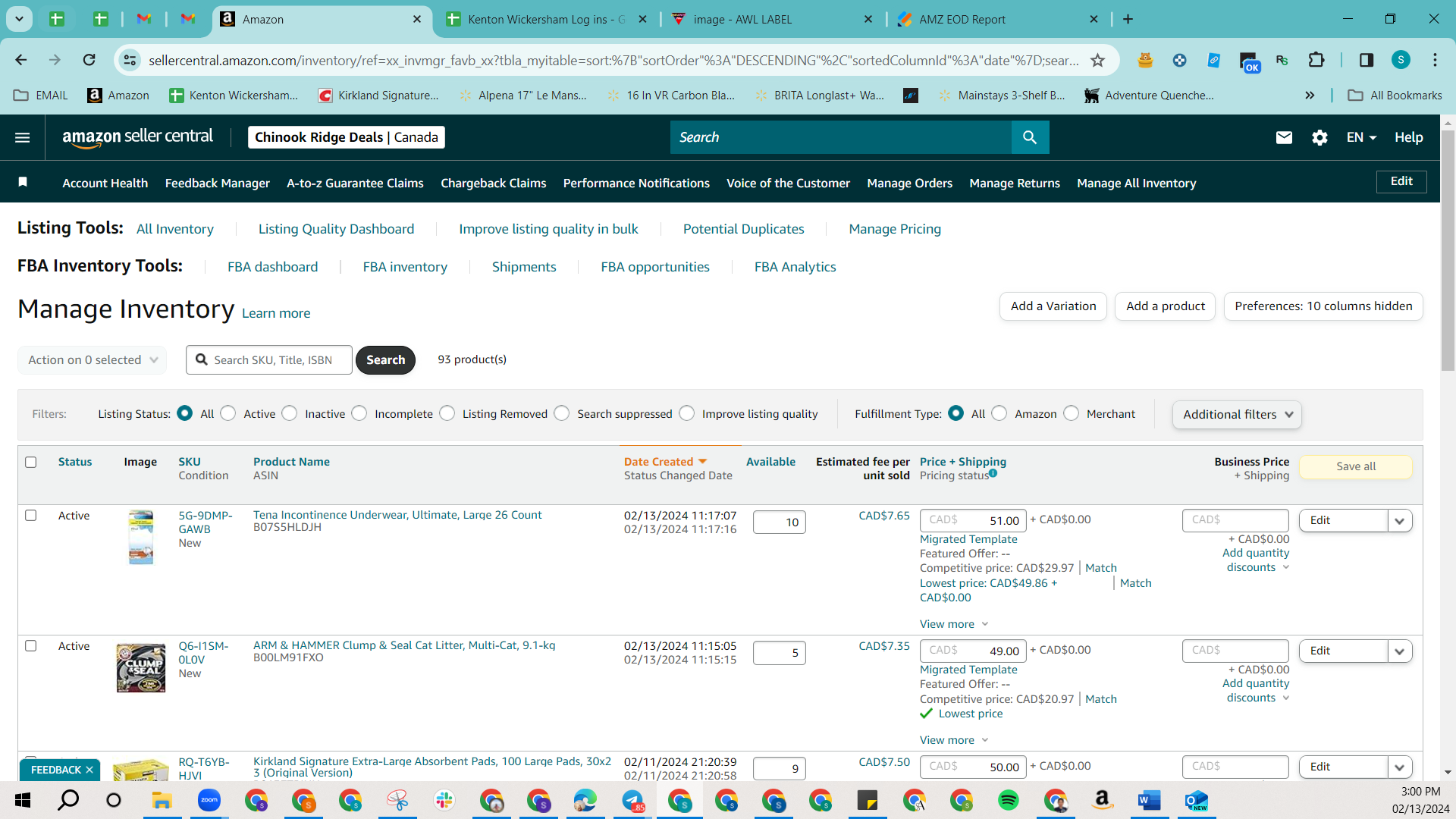Viewport: 1456px width, 819px height.
Task: Open Account Health in the navigation bar
Action: point(105,183)
